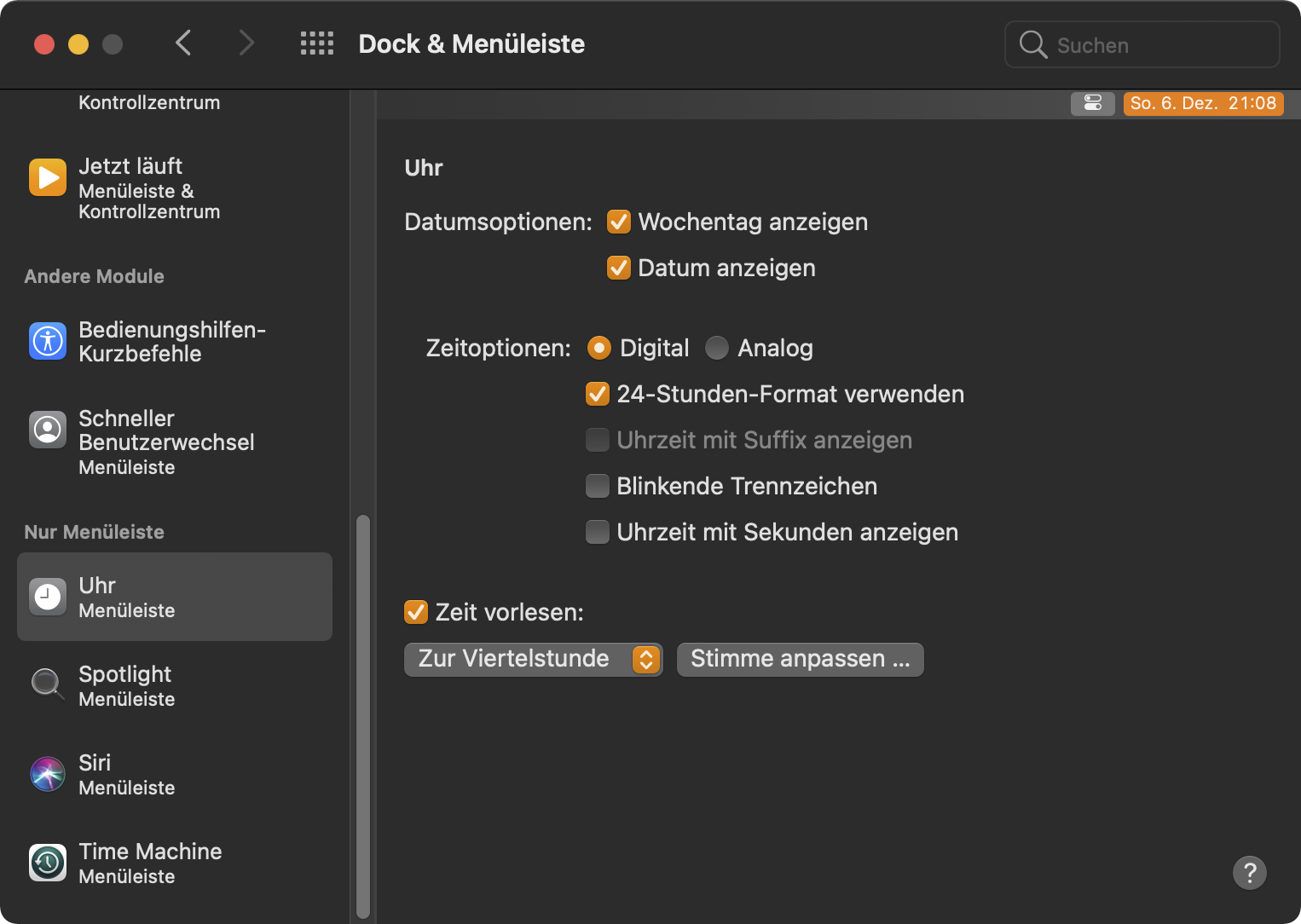The width and height of the screenshot is (1301, 924).
Task: Click the sidebar vertical scrollbar
Action: pyautogui.click(x=363, y=716)
